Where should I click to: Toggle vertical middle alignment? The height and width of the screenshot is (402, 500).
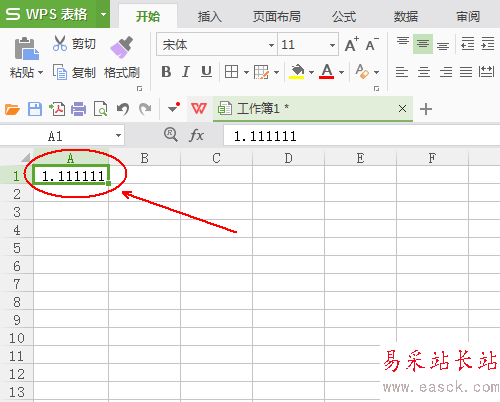click(423, 43)
